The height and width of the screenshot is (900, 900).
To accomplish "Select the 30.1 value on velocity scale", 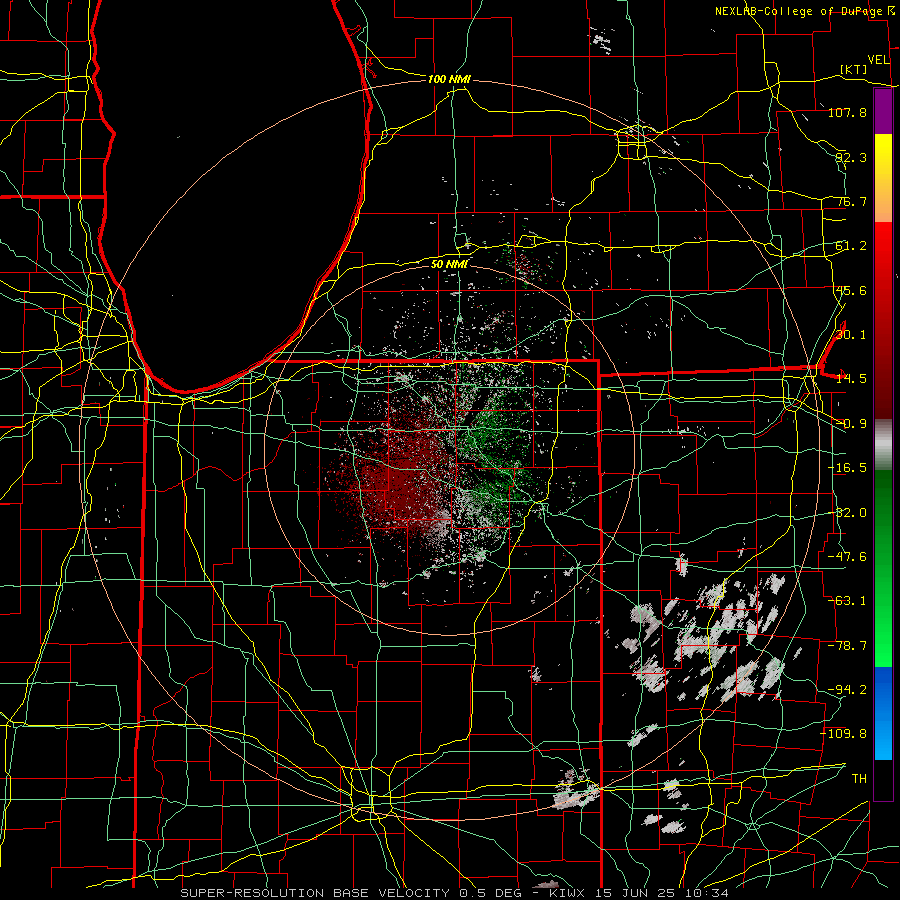I will [851, 335].
